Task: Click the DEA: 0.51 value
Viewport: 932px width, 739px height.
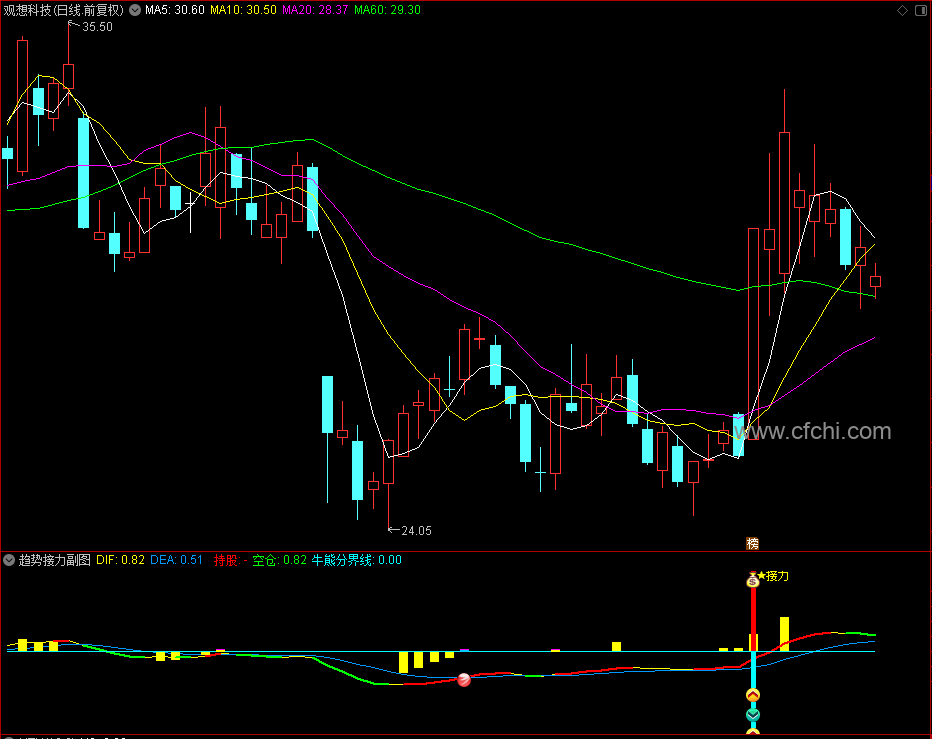Action: pos(177,560)
